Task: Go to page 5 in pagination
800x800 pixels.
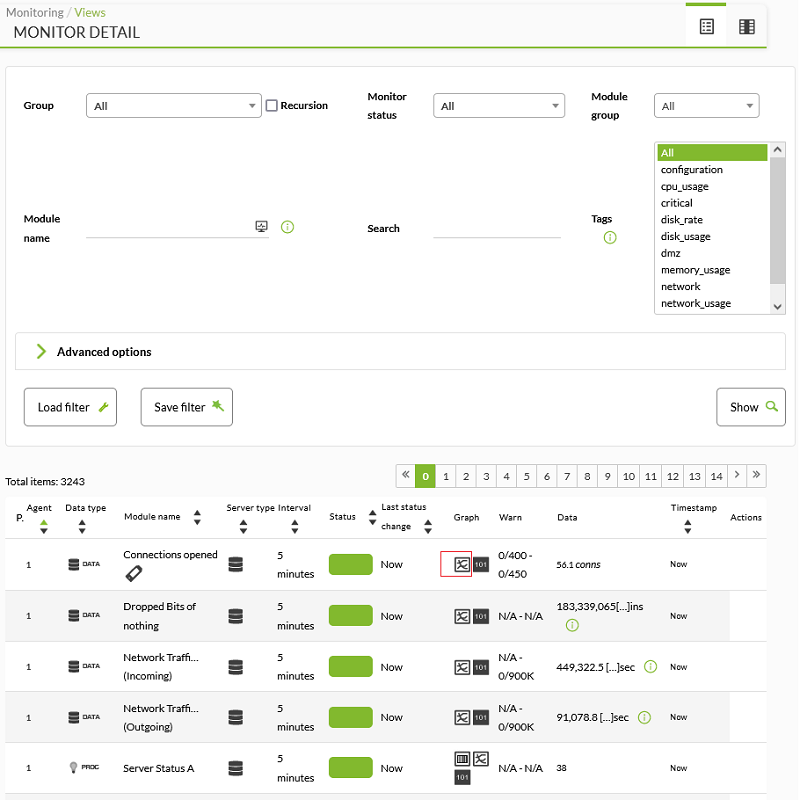Action: [527, 476]
